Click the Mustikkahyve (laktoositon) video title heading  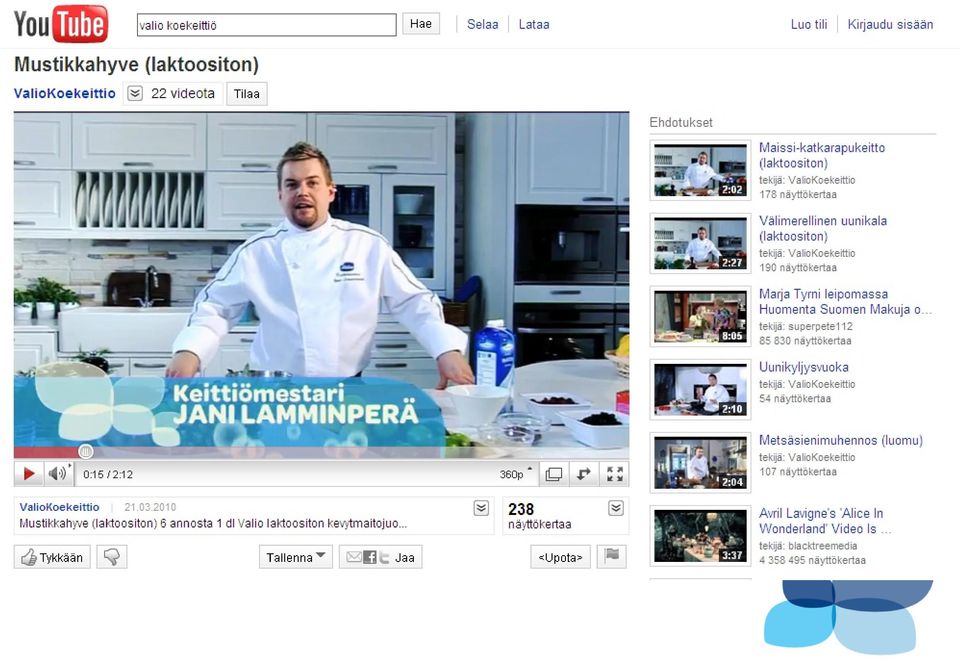(137, 64)
